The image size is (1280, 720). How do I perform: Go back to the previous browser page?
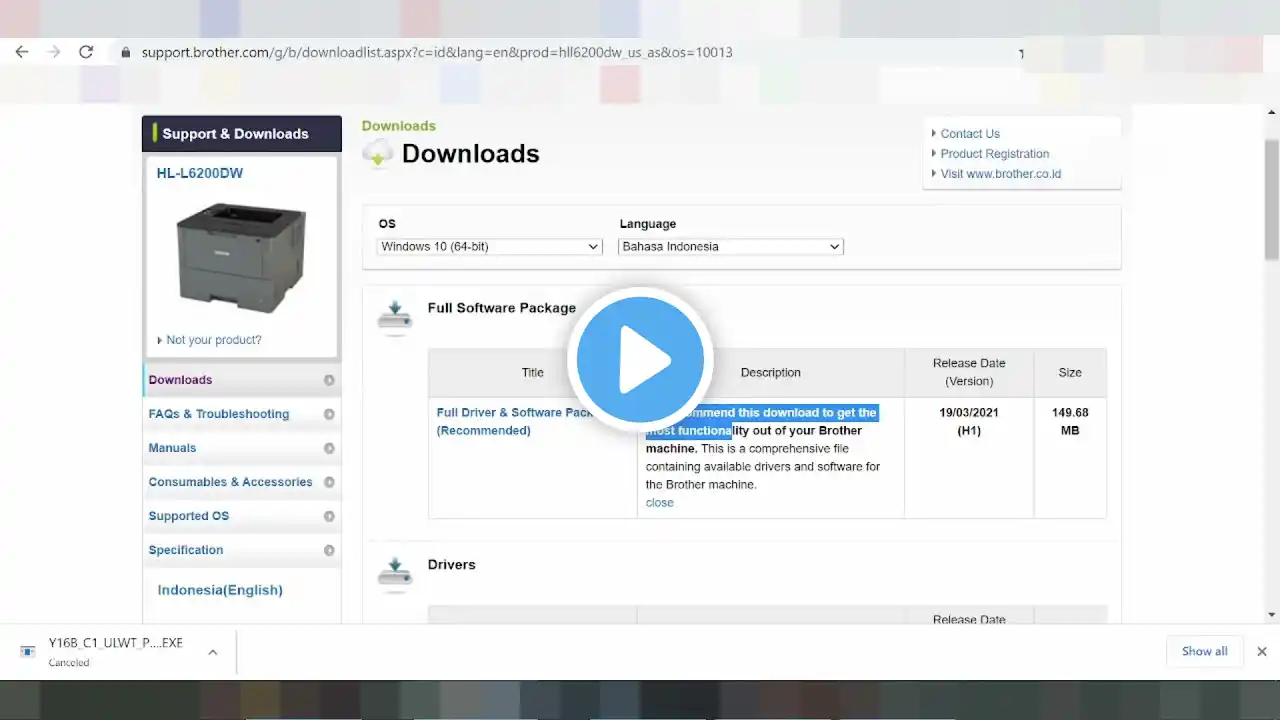(x=22, y=52)
